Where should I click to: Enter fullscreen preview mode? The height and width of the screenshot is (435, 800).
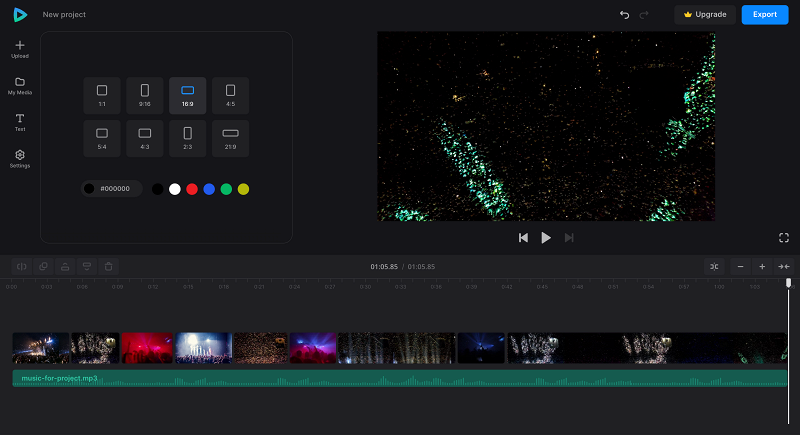[x=784, y=238]
